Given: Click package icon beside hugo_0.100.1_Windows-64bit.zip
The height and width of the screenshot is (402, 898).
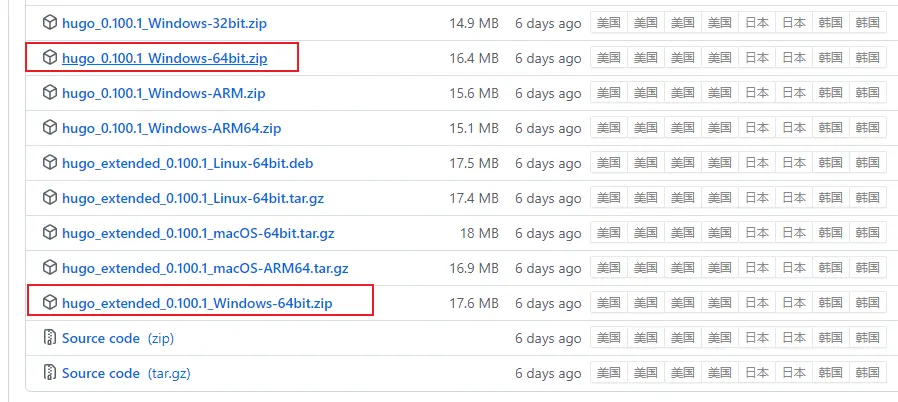Looking at the screenshot, I should (x=50, y=58).
